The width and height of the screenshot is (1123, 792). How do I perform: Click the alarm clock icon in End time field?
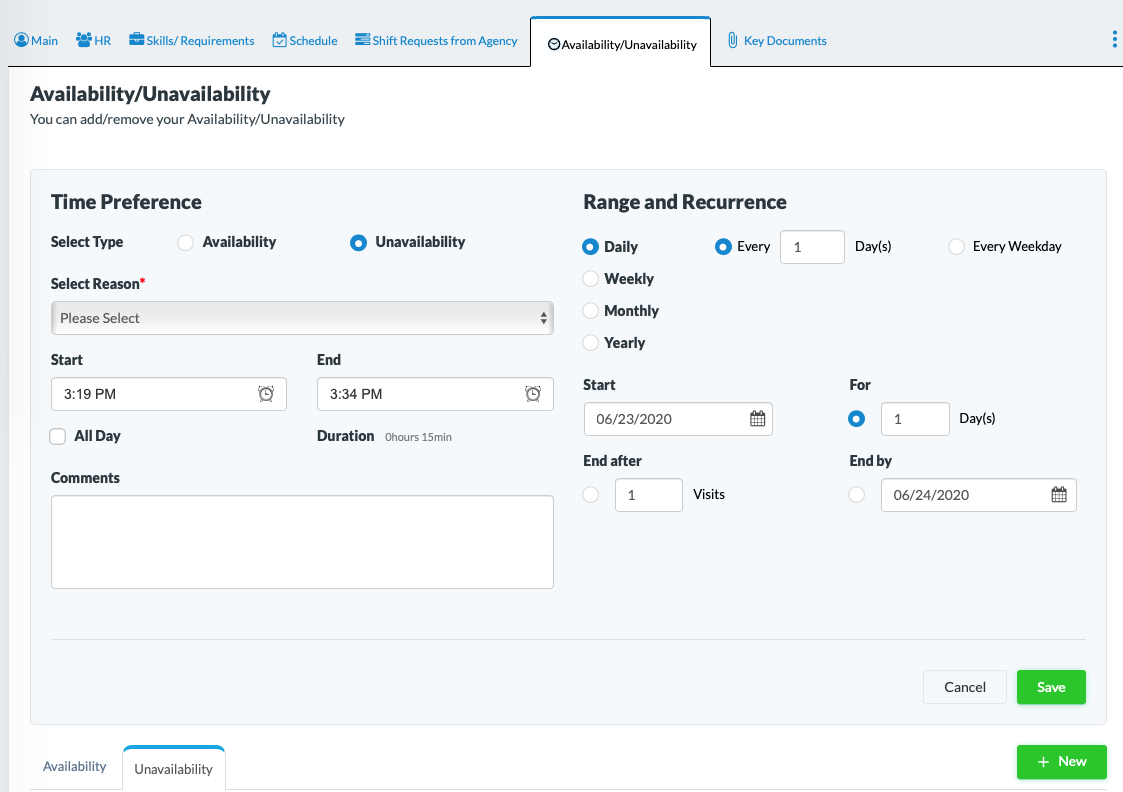coord(533,394)
